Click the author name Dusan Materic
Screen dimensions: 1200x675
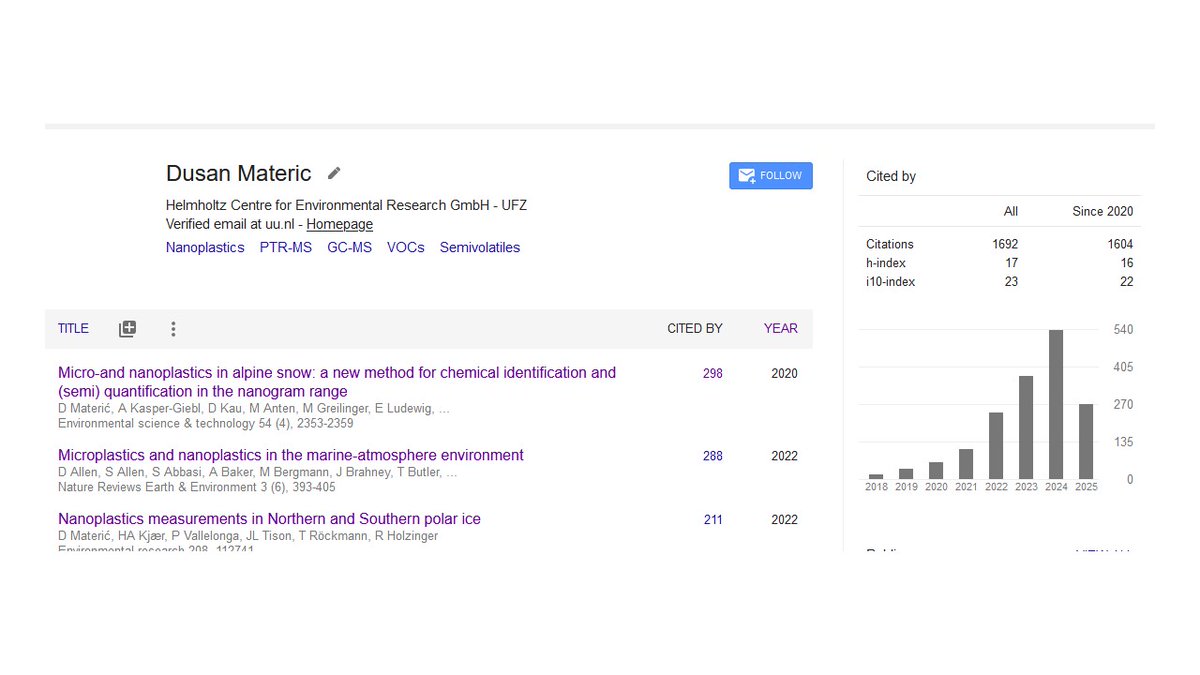(x=239, y=173)
